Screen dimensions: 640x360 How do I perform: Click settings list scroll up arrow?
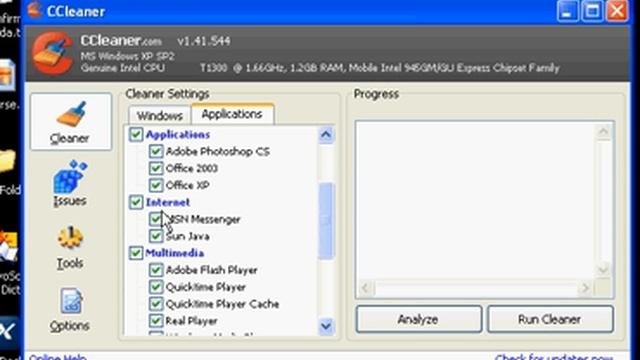326,135
